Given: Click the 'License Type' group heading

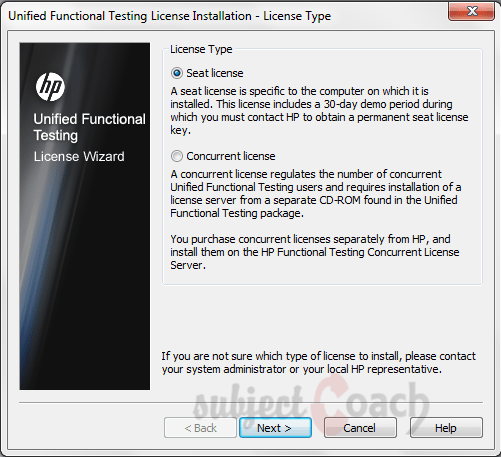Looking at the screenshot, I should point(201,49).
